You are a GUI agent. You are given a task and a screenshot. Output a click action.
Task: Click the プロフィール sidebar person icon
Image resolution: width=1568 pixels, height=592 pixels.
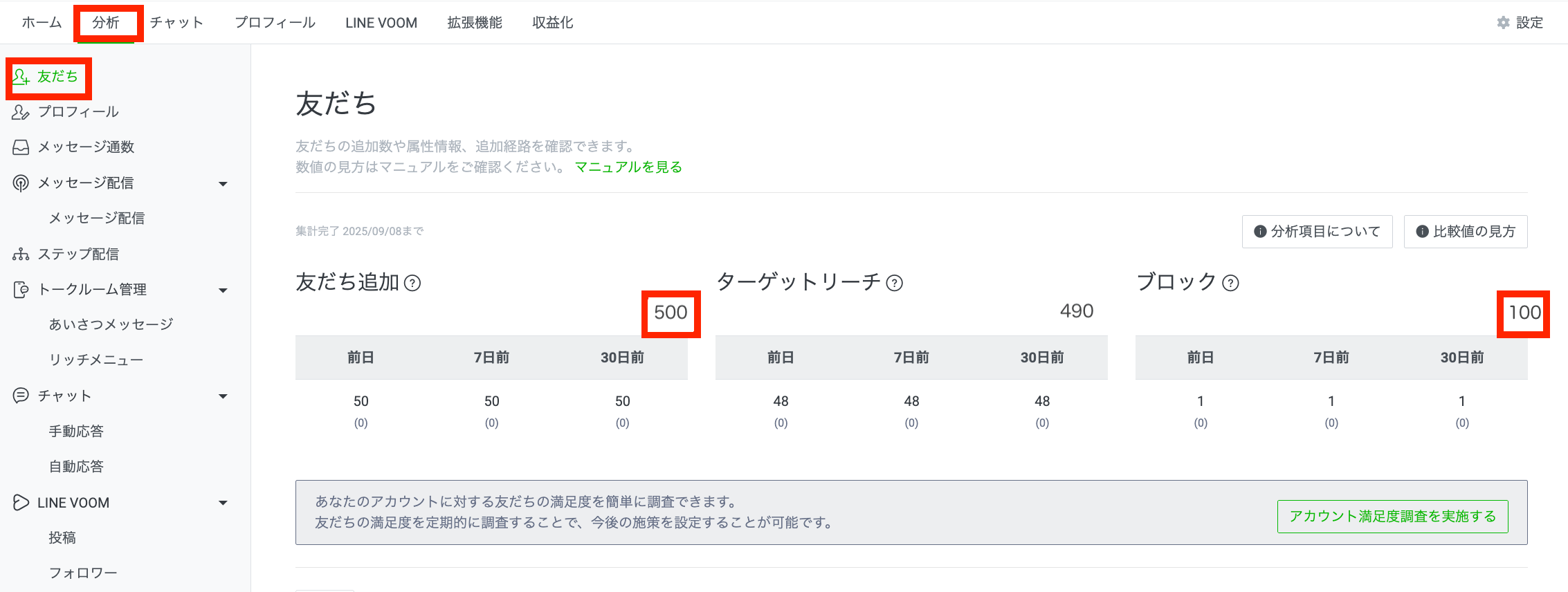[x=21, y=112]
